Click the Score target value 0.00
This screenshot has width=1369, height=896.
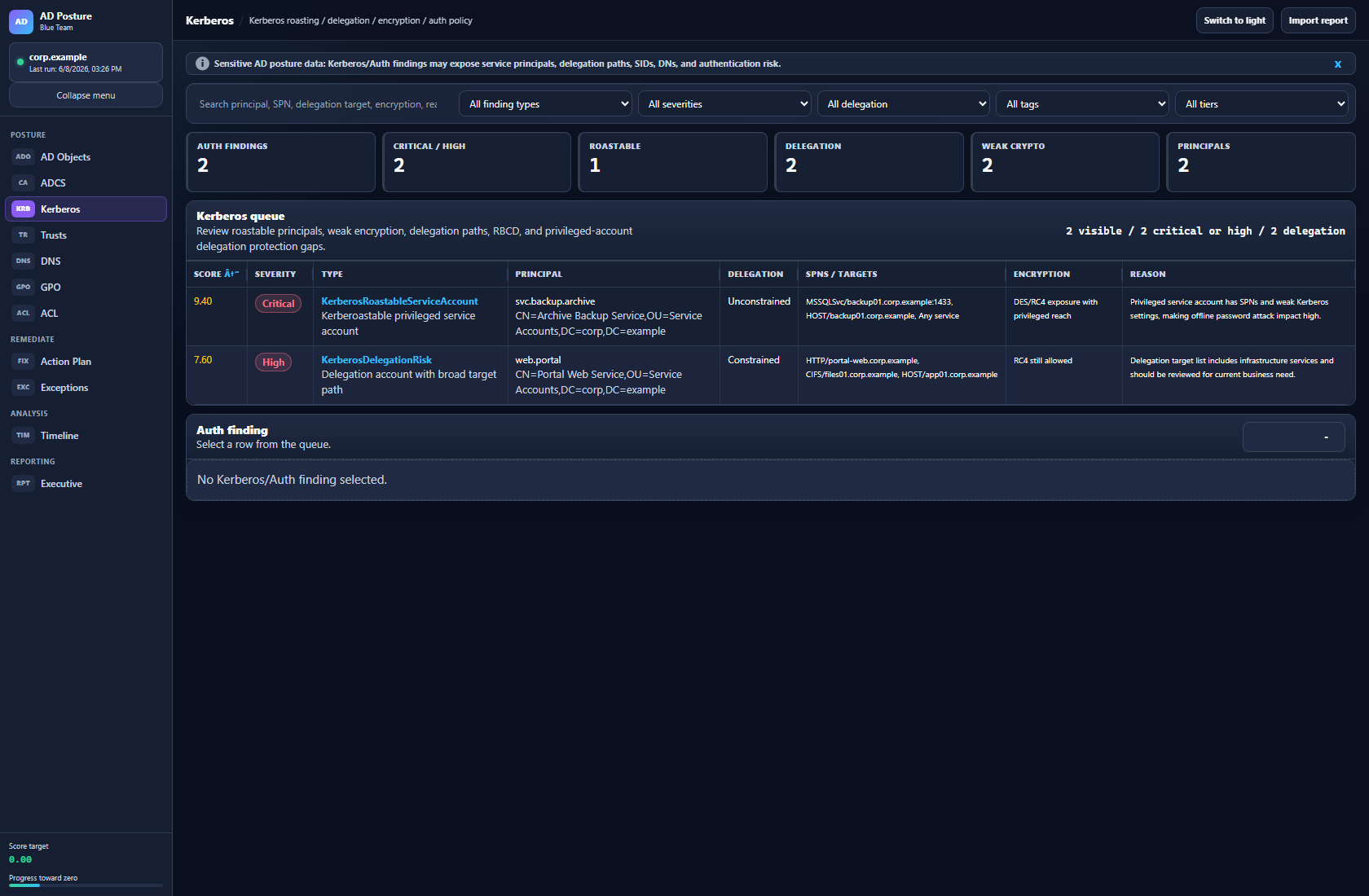click(20, 859)
